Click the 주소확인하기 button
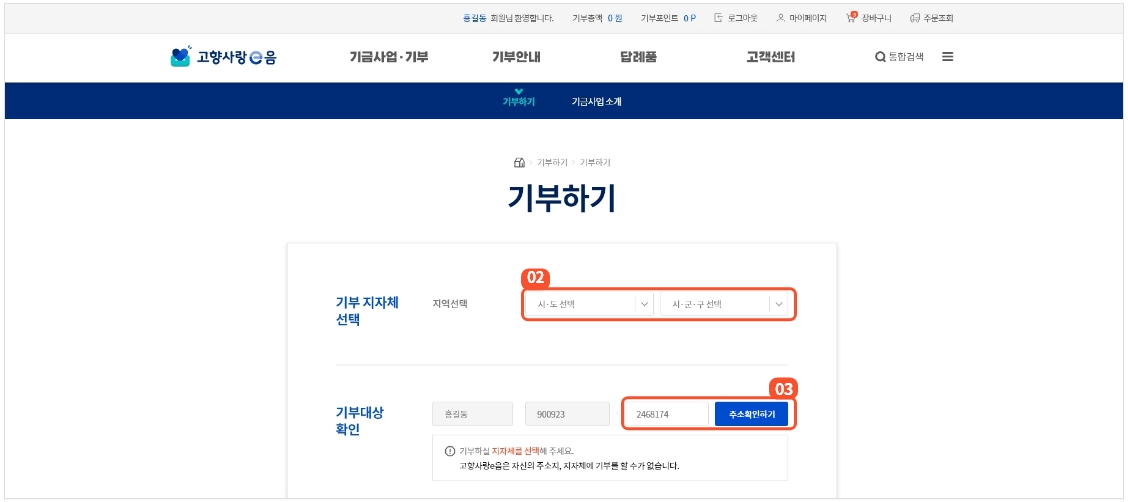The width and height of the screenshot is (1128, 502). tap(751, 414)
